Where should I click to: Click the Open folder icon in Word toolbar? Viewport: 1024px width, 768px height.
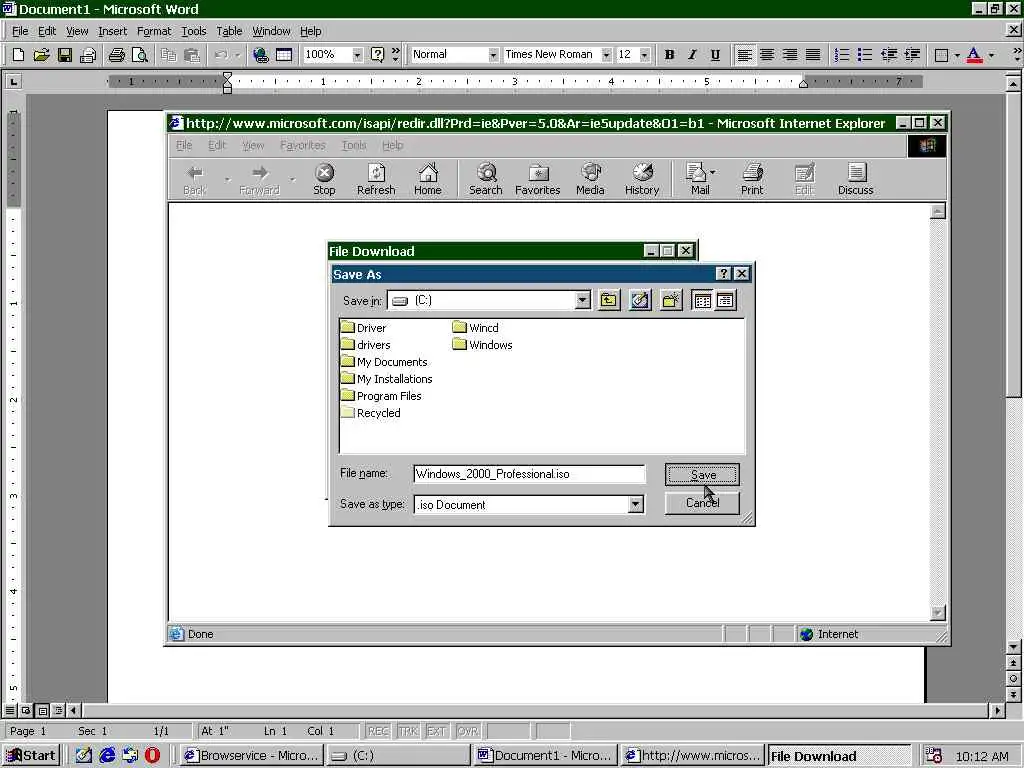(x=41, y=55)
